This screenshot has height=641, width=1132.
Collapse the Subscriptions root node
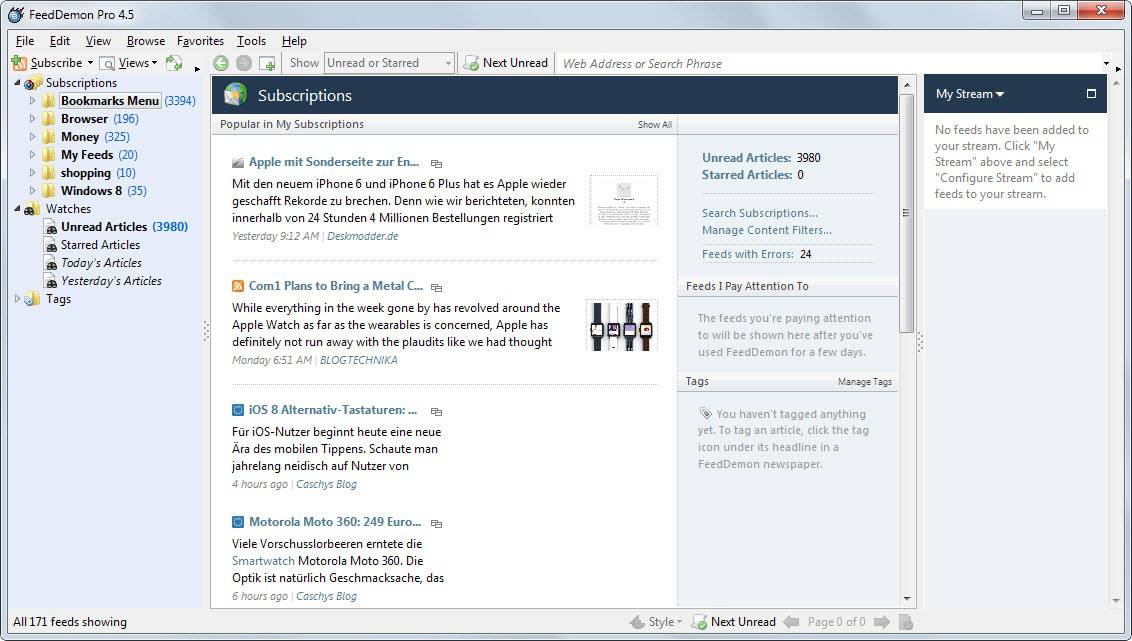tap(17, 82)
